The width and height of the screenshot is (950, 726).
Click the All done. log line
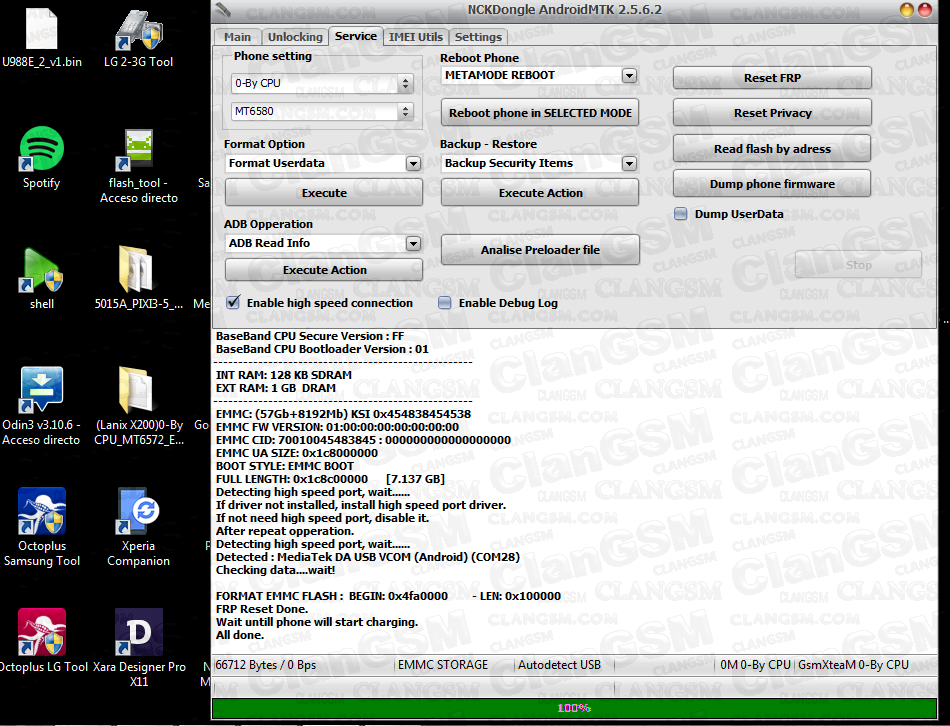(x=240, y=634)
